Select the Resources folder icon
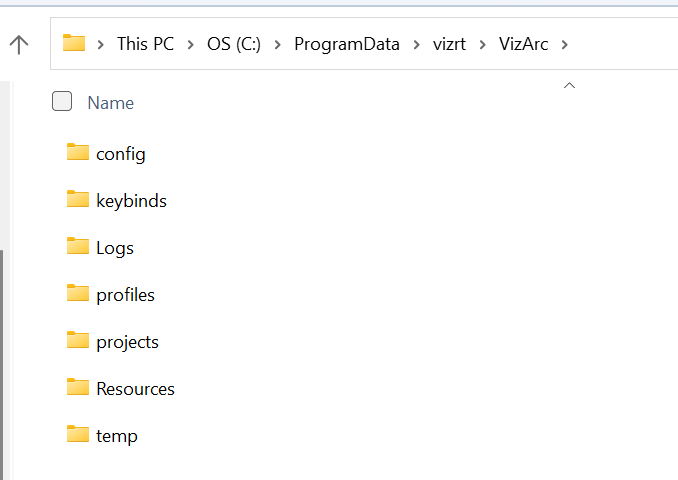 78,388
